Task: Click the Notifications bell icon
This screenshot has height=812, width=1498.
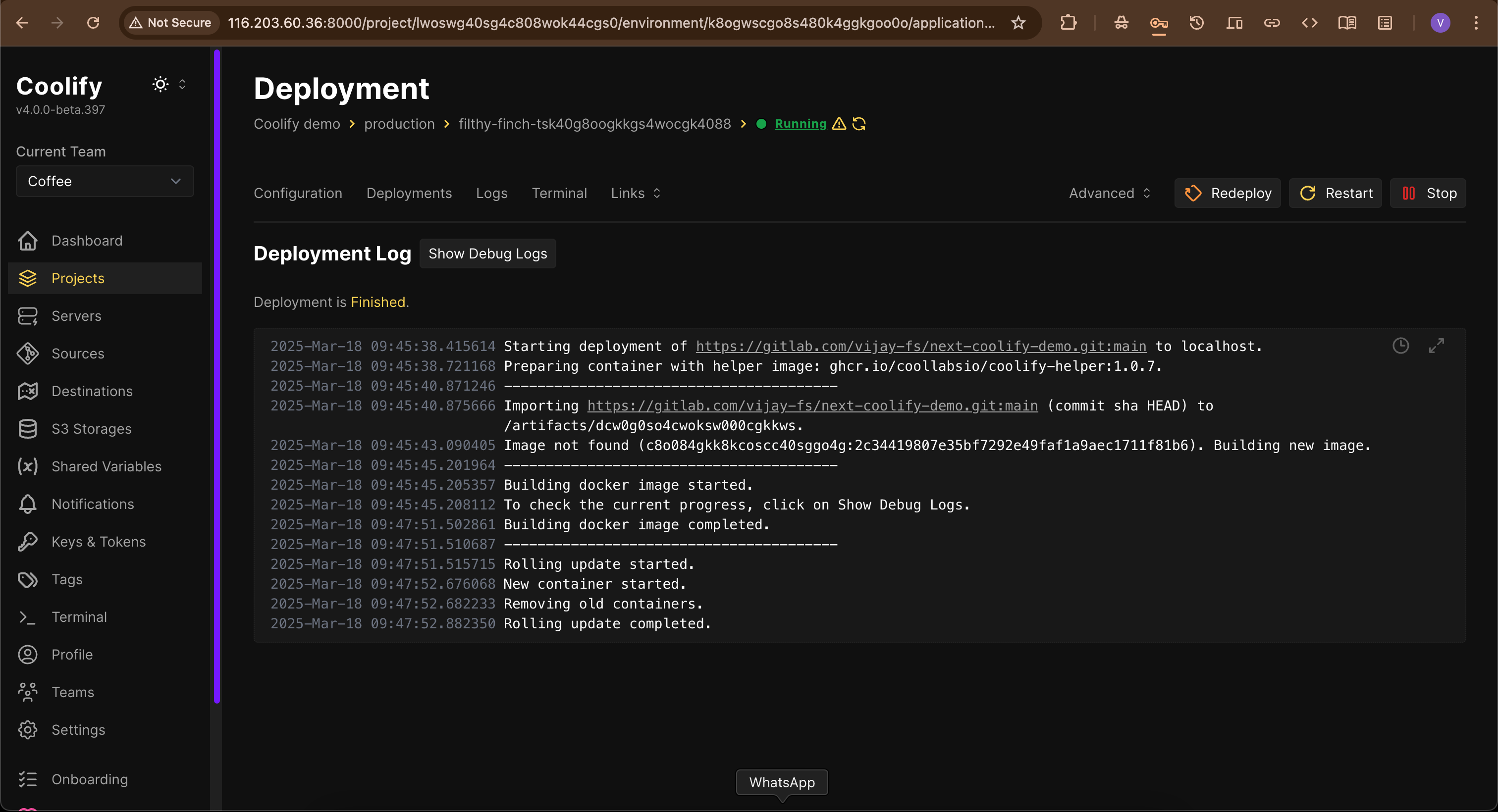Action: (27, 504)
